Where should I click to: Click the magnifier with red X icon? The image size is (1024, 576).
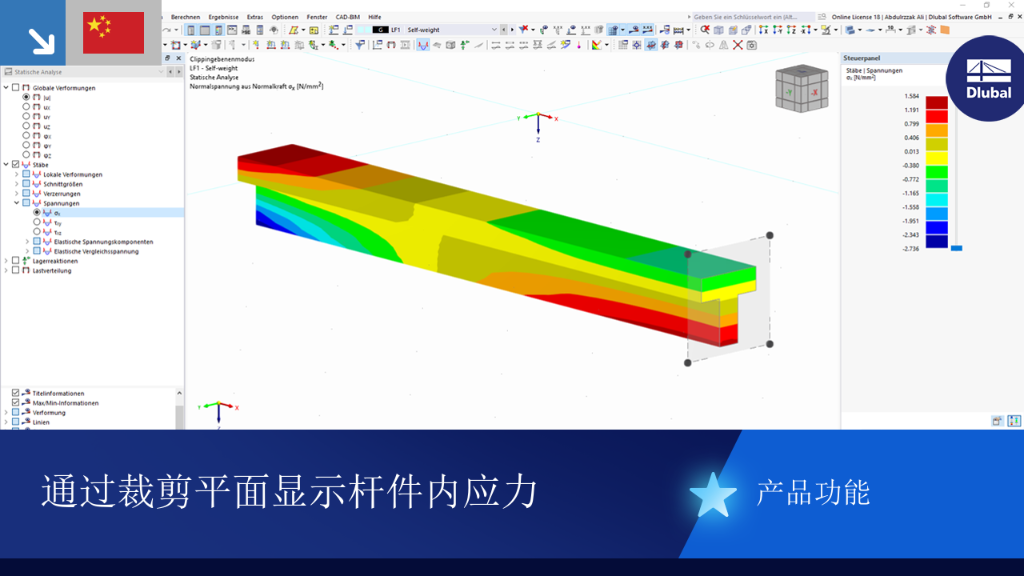tap(705, 30)
